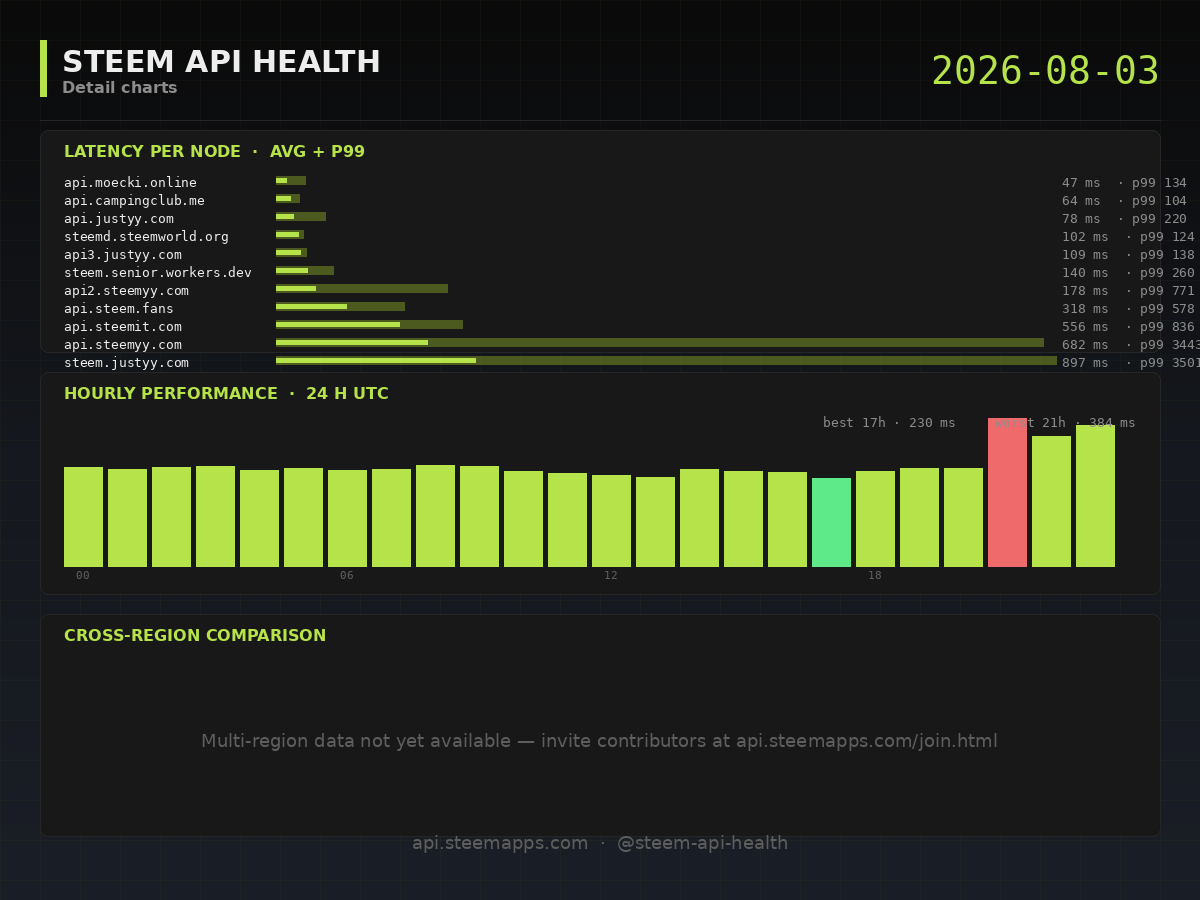Click the 556 ms · p99 836 value
Screen dimensions: 1200x900
tap(1128, 327)
